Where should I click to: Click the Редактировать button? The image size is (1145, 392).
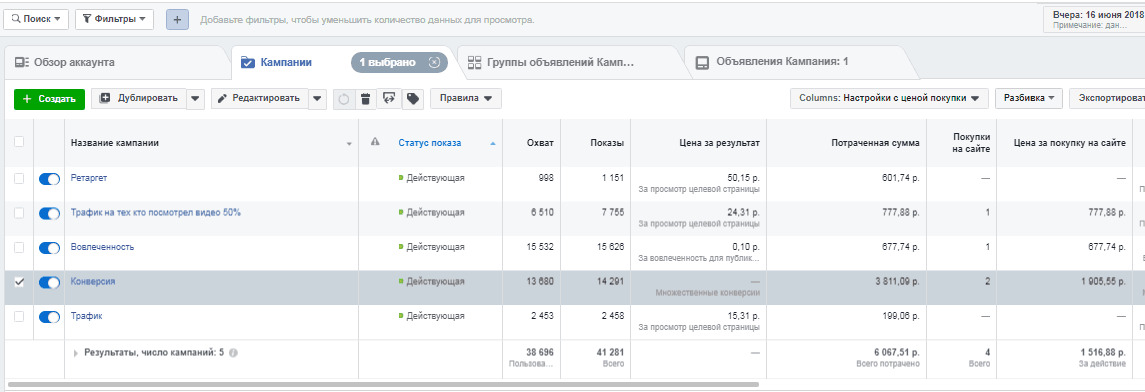(260, 99)
